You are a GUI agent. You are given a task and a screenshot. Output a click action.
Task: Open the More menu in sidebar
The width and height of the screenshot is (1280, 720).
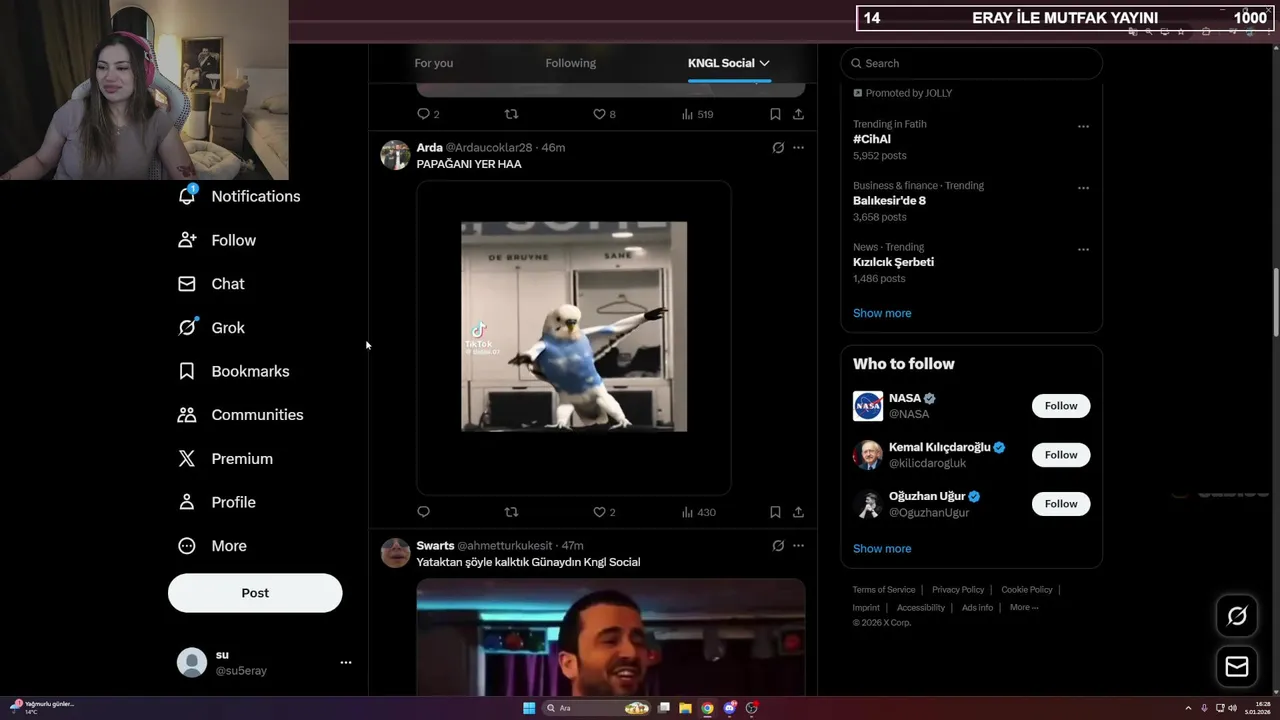point(212,546)
